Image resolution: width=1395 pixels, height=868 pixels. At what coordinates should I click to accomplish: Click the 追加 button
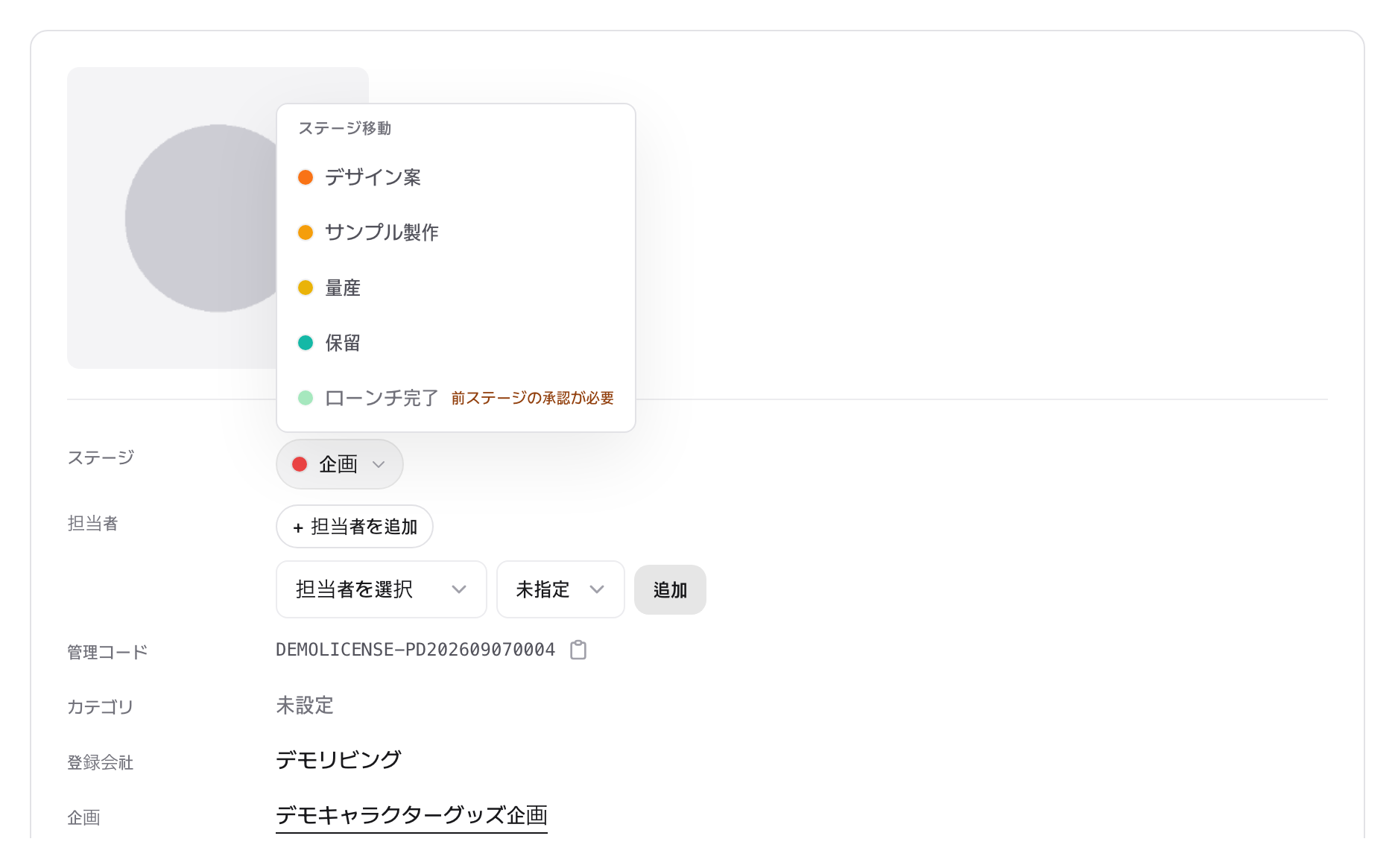pos(670,589)
